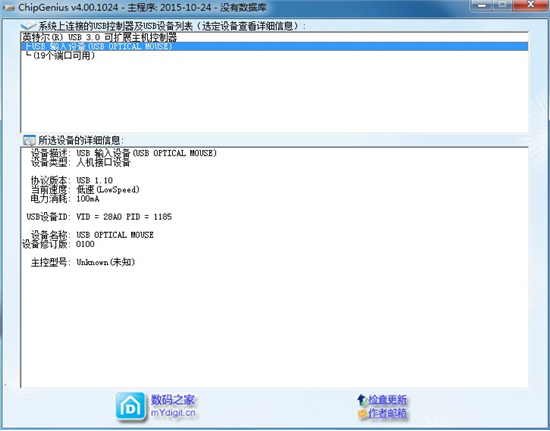Click the device details magnifier icon

point(29,140)
